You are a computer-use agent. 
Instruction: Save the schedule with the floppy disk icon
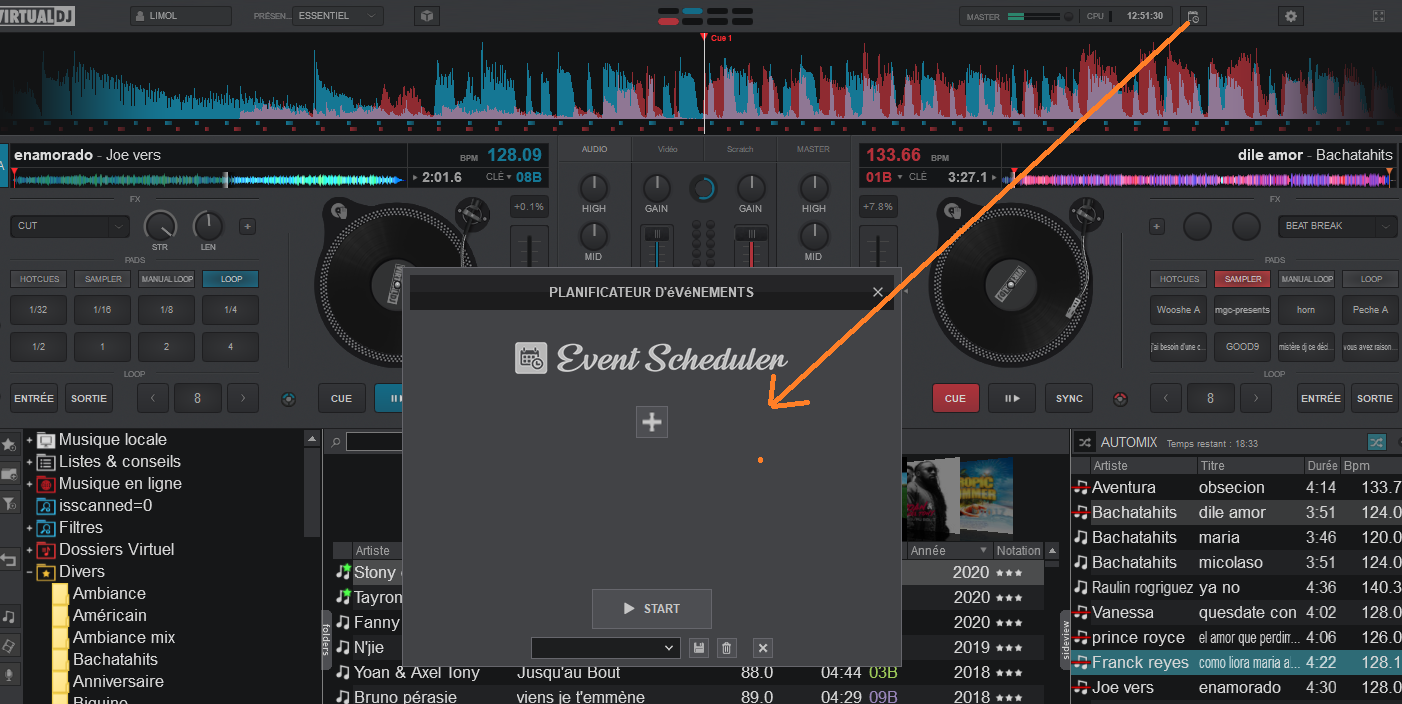pos(699,648)
